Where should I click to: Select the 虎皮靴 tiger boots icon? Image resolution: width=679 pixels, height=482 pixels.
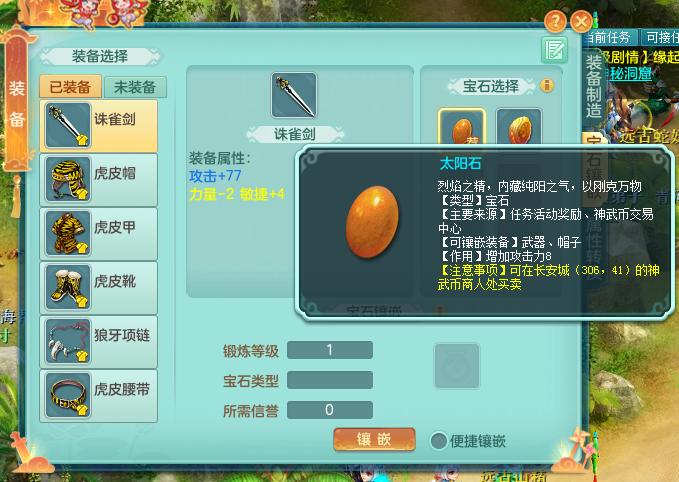tap(68, 287)
